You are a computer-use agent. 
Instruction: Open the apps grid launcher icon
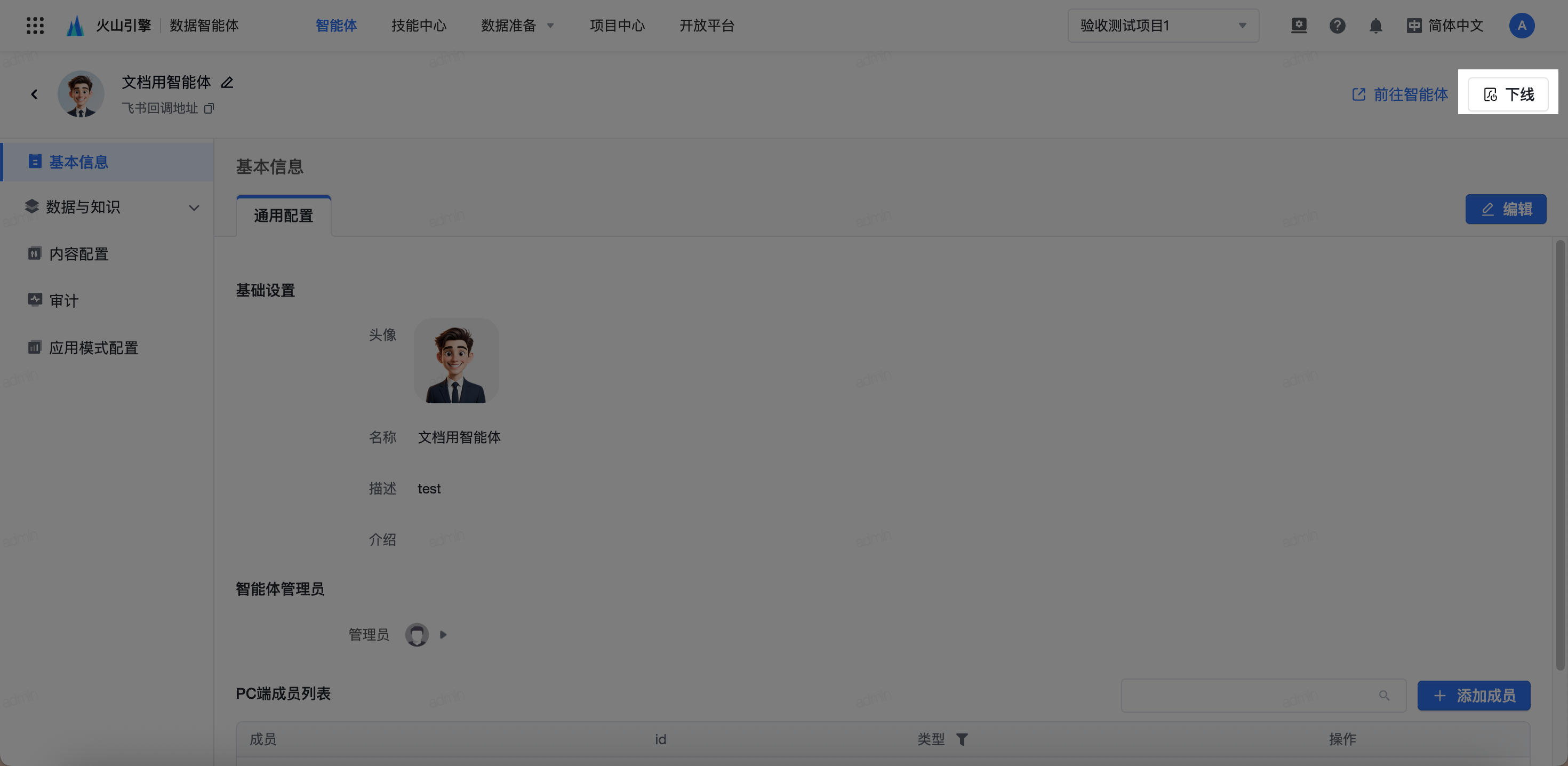[x=35, y=26]
